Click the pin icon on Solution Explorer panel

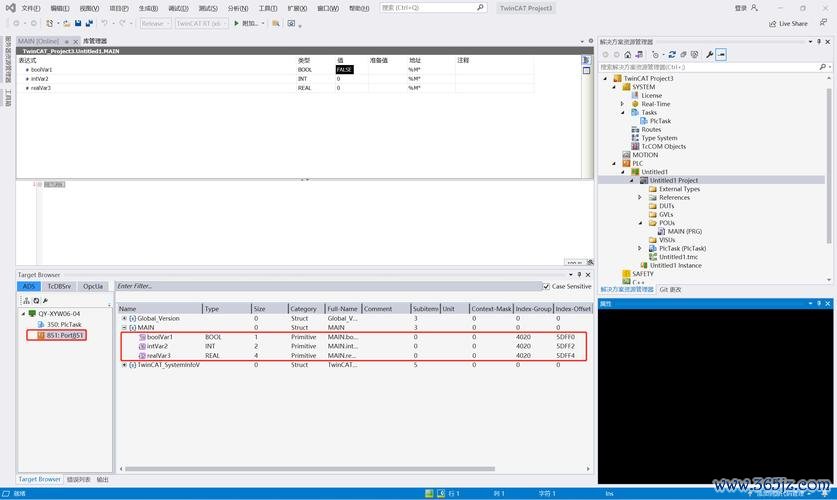pyautogui.click(x=819, y=42)
